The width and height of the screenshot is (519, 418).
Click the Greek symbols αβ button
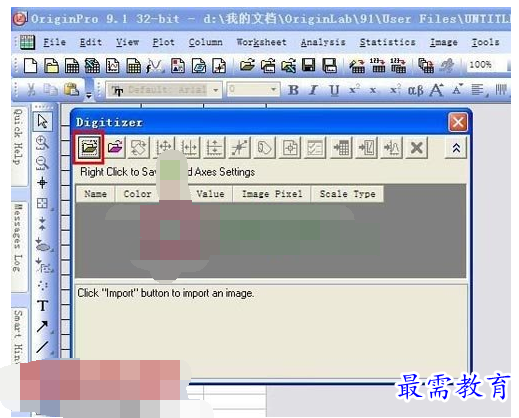[x=415, y=90]
